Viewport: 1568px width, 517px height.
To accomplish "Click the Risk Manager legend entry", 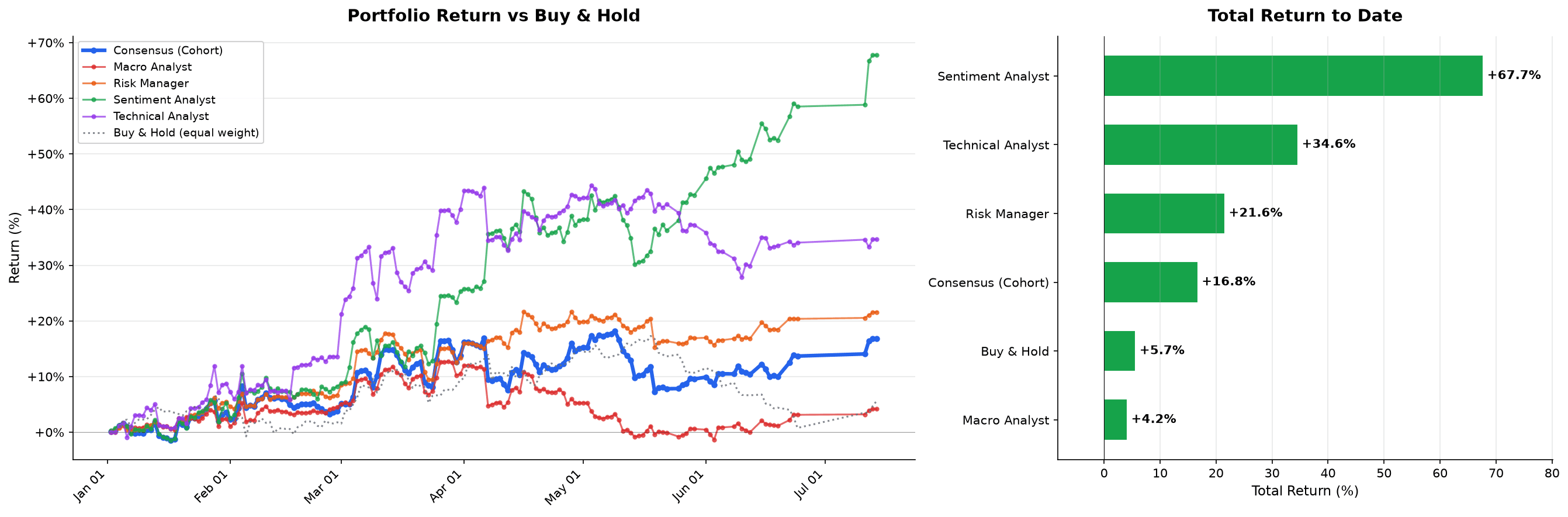I will [x=135, y=84].
